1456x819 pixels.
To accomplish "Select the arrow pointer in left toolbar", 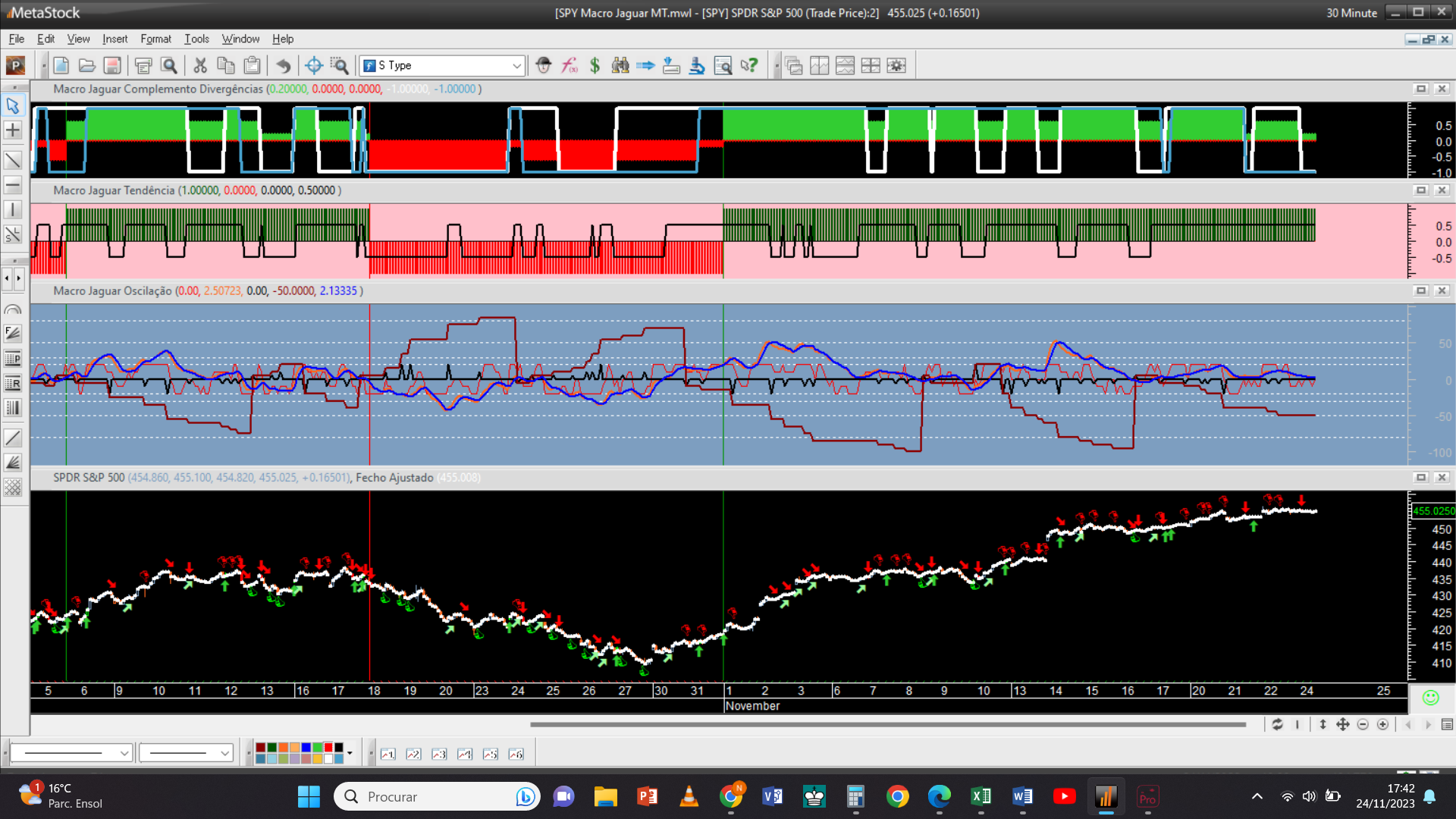I will click(13, 105).
